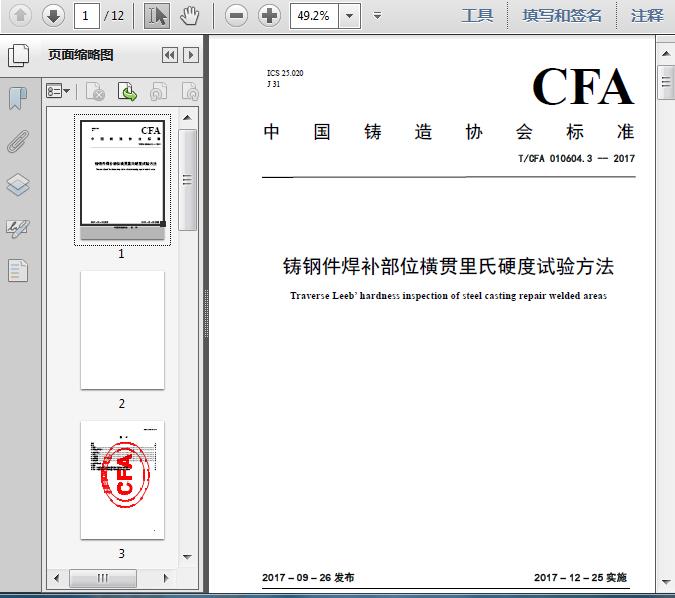
Task: Open the 填写和签名 pane
Action: (562, 16)
